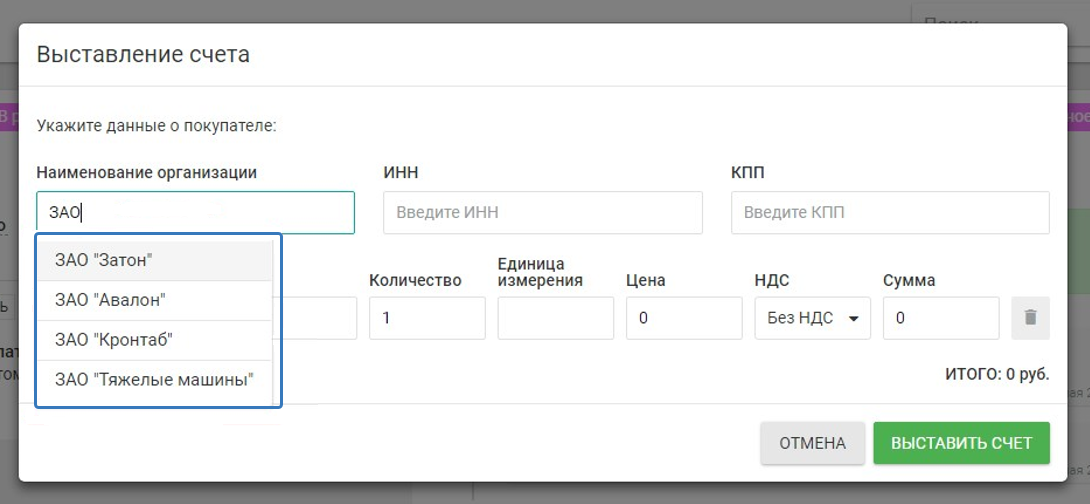Click the green ВЫСТАВИТЬ СЧЕТ button

[x=961, y=443]
